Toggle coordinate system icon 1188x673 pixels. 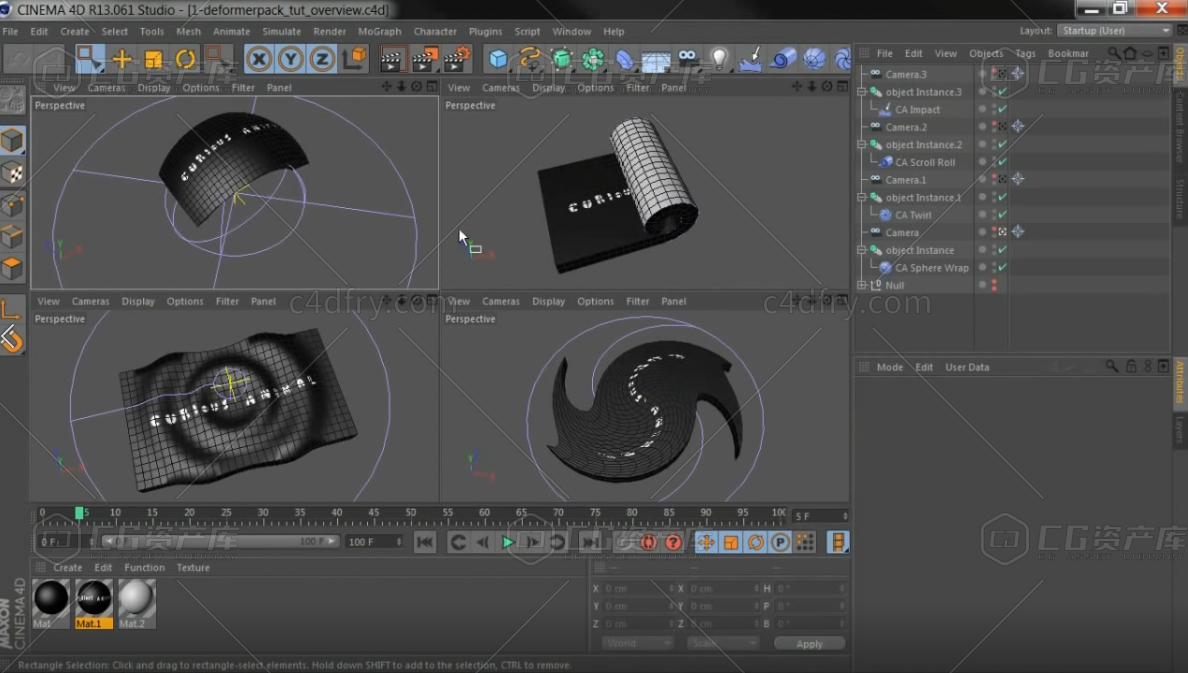point(354,58)
